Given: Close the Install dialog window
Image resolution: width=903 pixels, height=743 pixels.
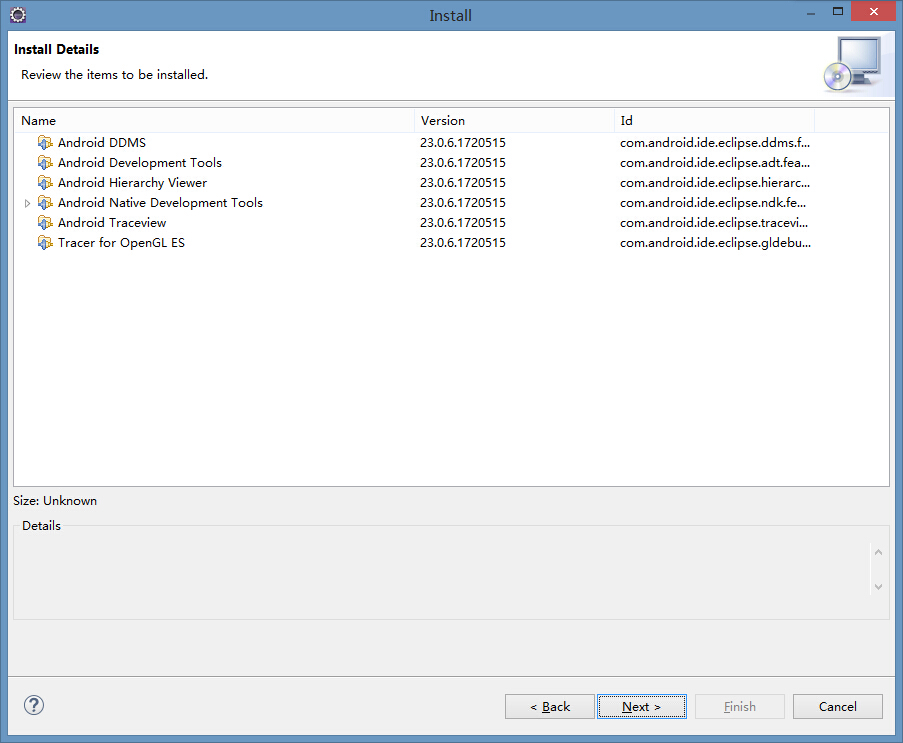Looking at the screenshot, I should [873, 11].
